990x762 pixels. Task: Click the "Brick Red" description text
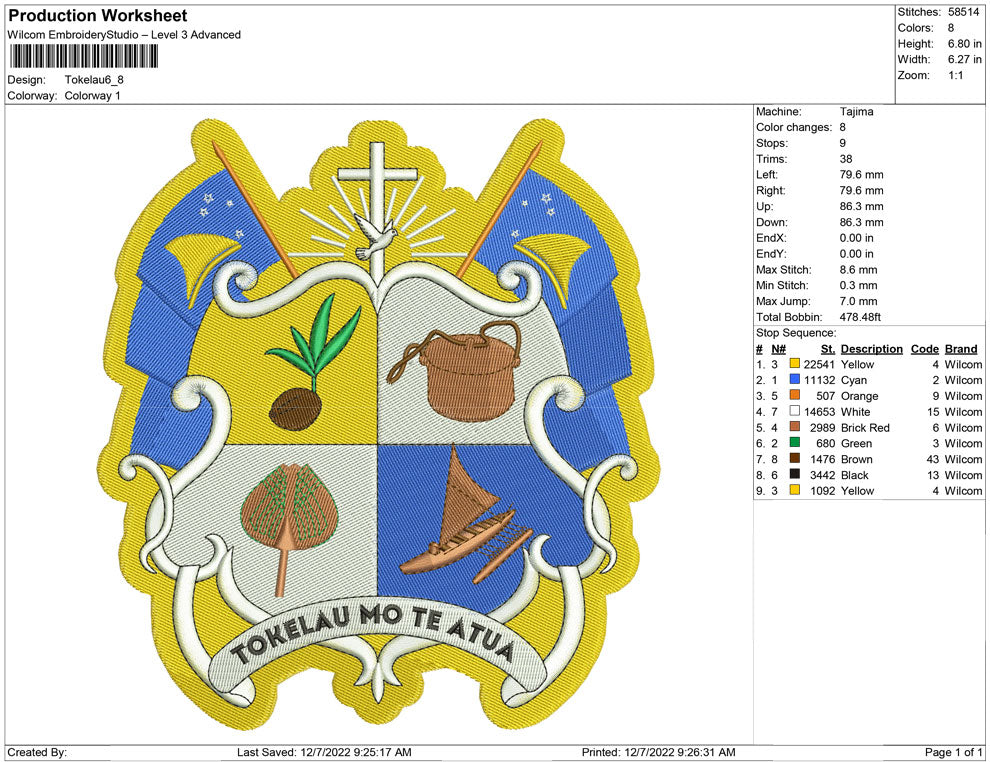click(865, 427)
